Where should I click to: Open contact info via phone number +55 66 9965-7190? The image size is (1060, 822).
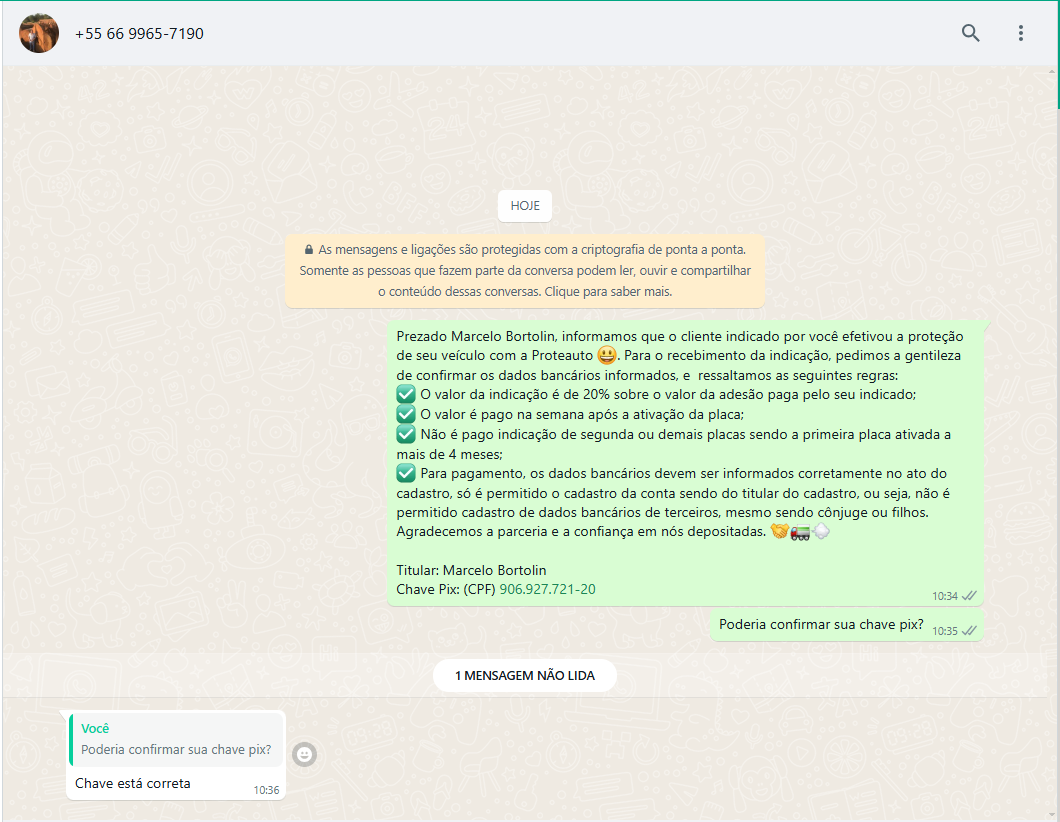tap(139, 34)
